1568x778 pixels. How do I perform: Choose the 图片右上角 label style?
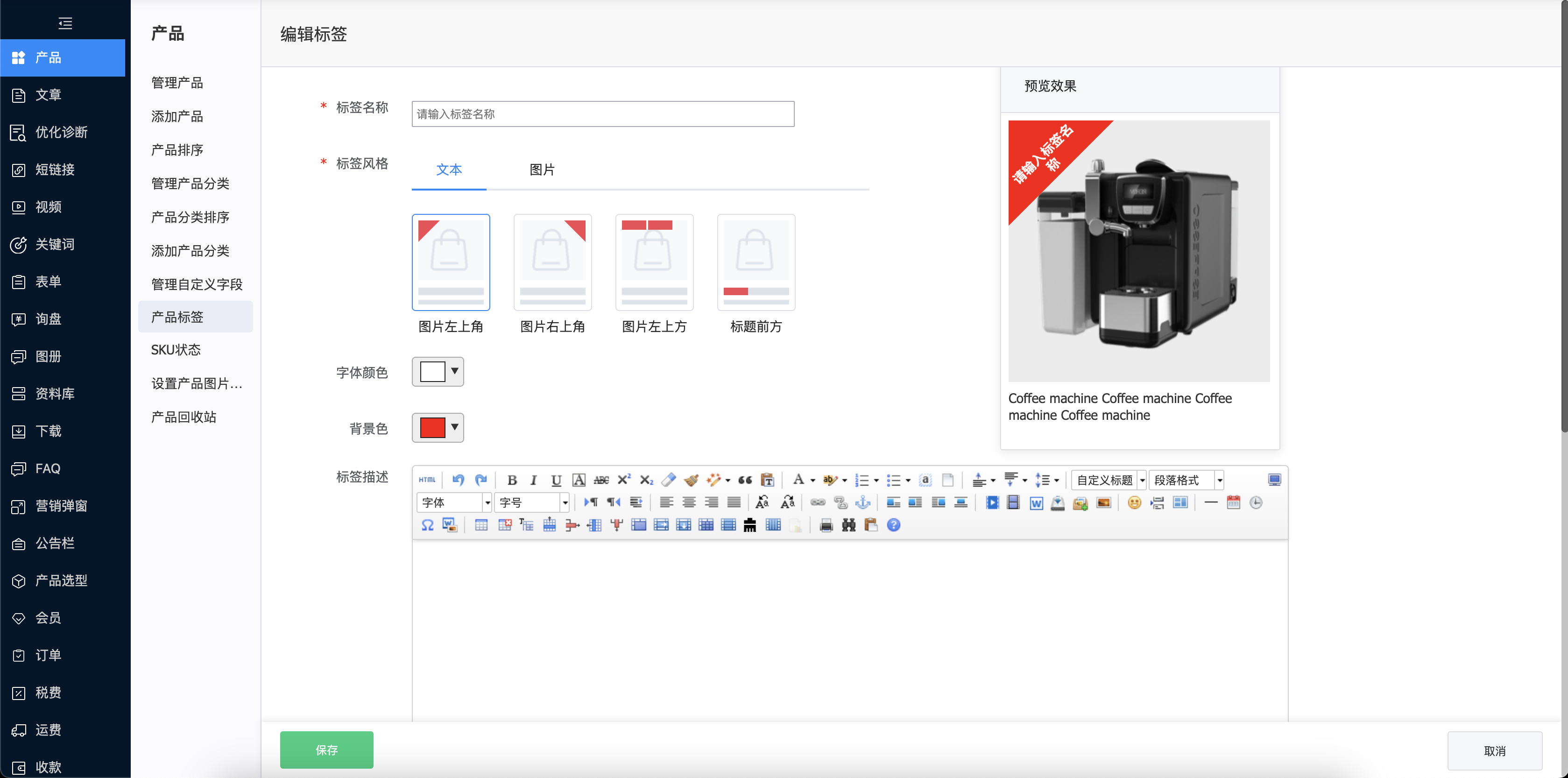point(552,262)
